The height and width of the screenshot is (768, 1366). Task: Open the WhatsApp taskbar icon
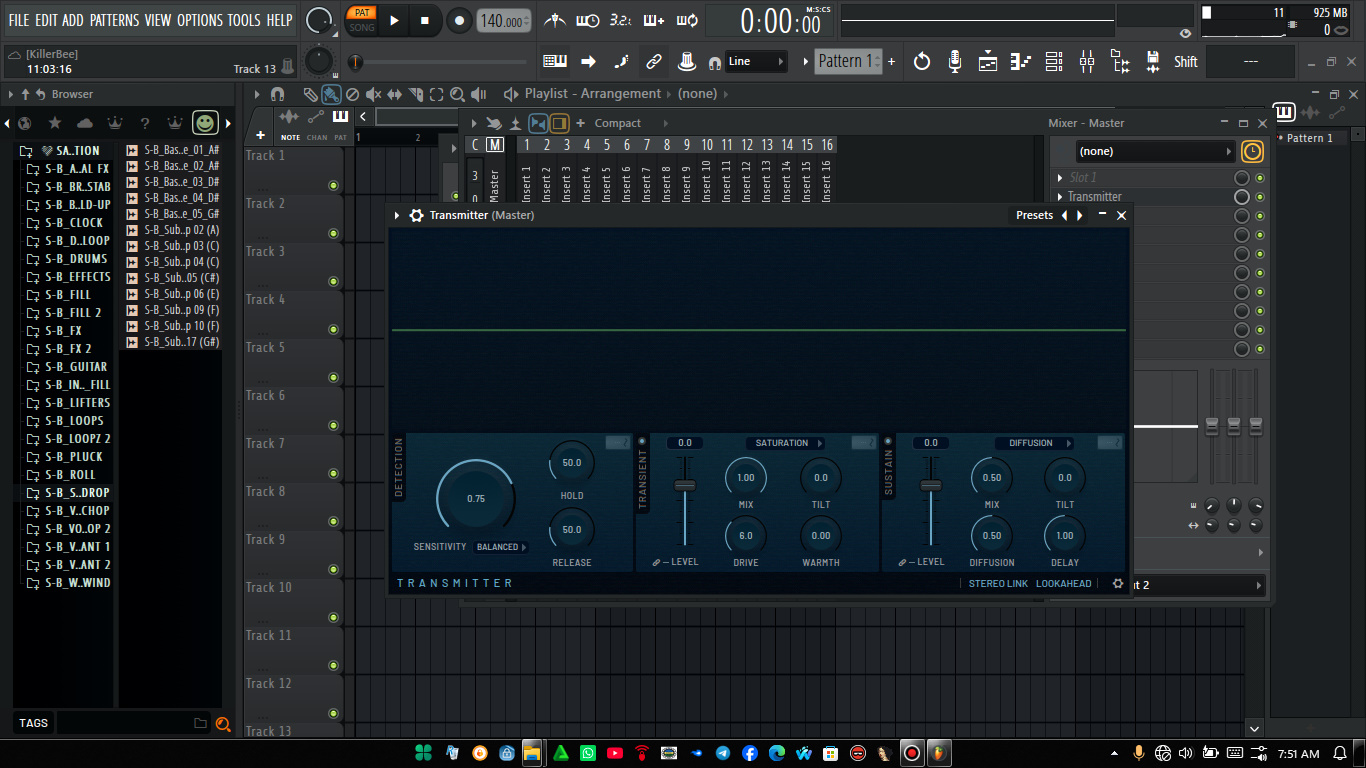[588, 753]
